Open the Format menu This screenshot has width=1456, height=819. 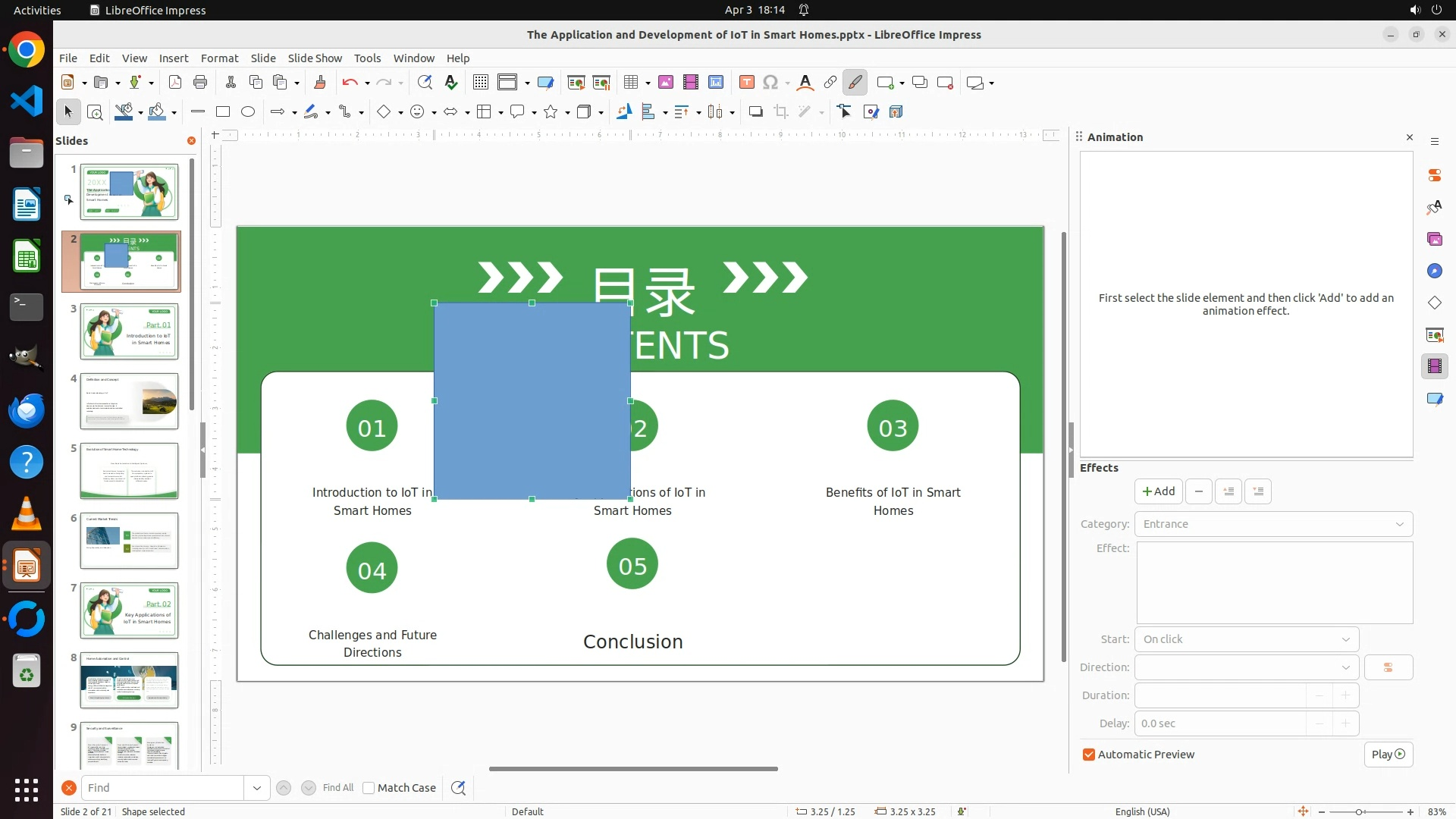point(219,58)
